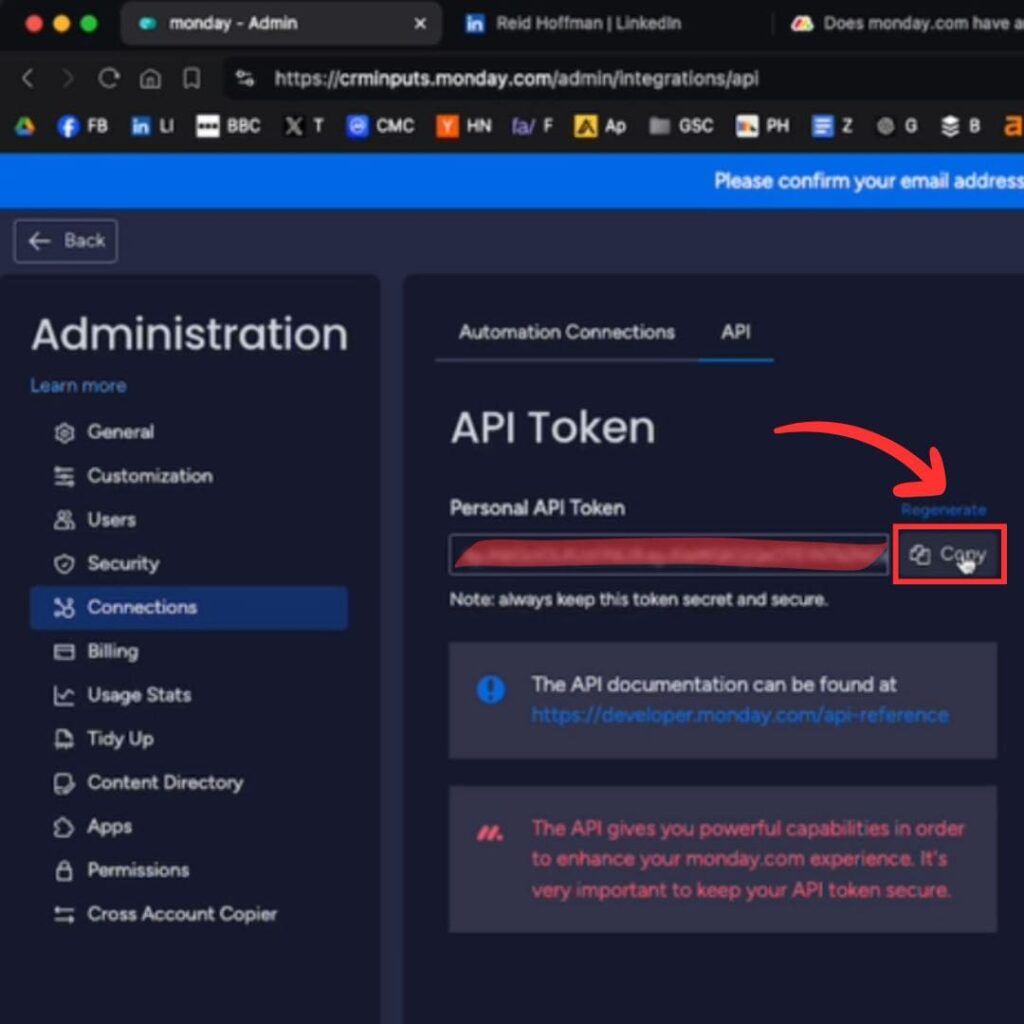Viewport: 1024px width, 1024px height.
Task: Open the LI LinkedIn bookmark
Action: [152, 126]
